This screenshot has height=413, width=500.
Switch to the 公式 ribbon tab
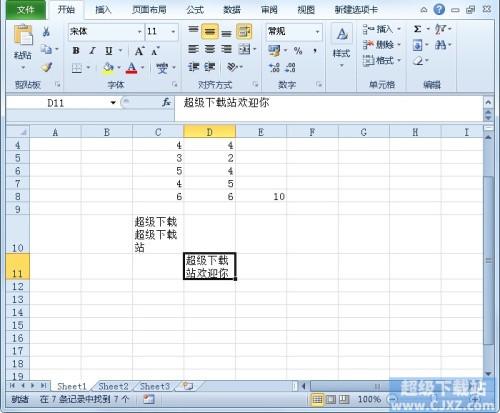pyautogui.click(x=195, y=10)
